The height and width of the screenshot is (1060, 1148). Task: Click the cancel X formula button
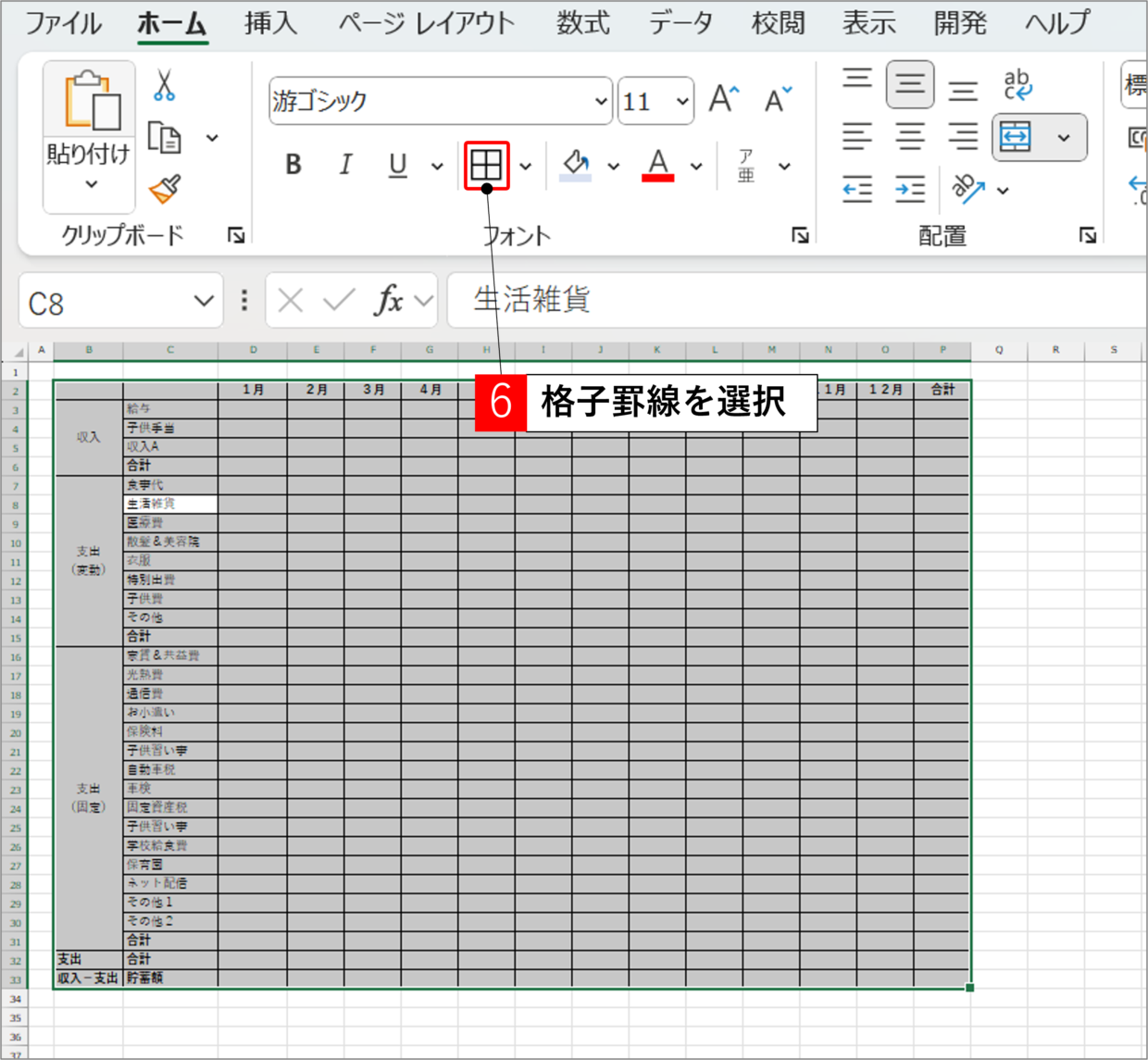click(291, 300)
